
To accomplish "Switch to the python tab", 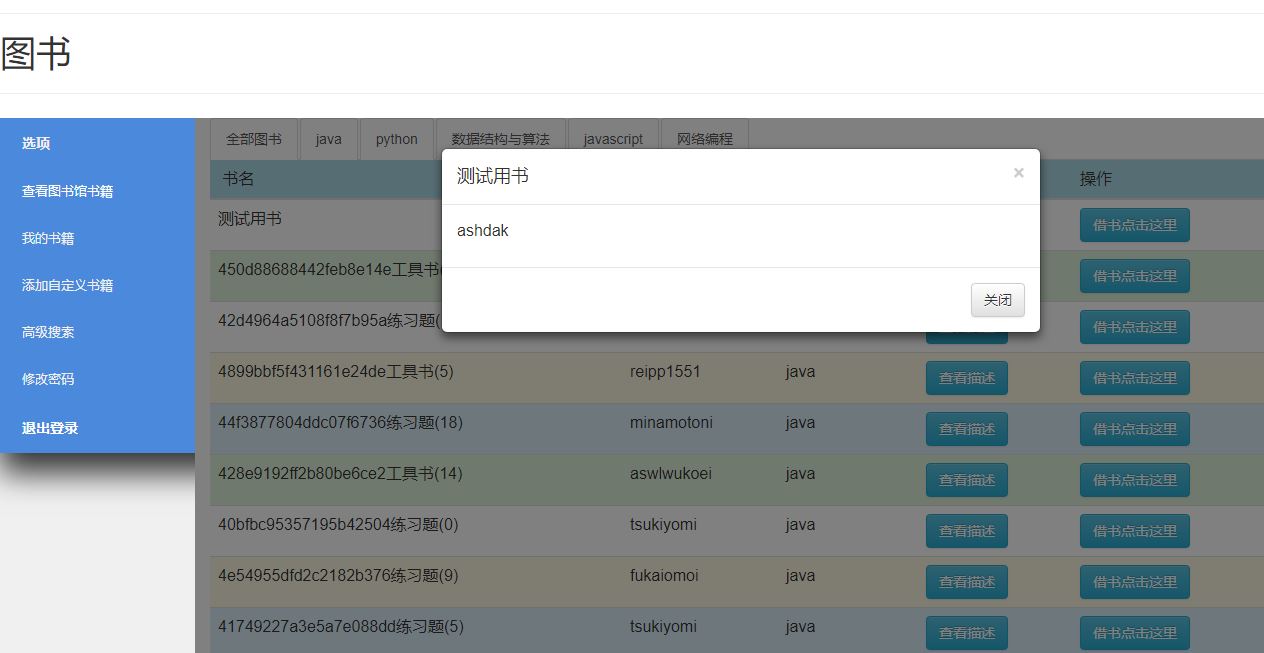I will coord(396,139).
